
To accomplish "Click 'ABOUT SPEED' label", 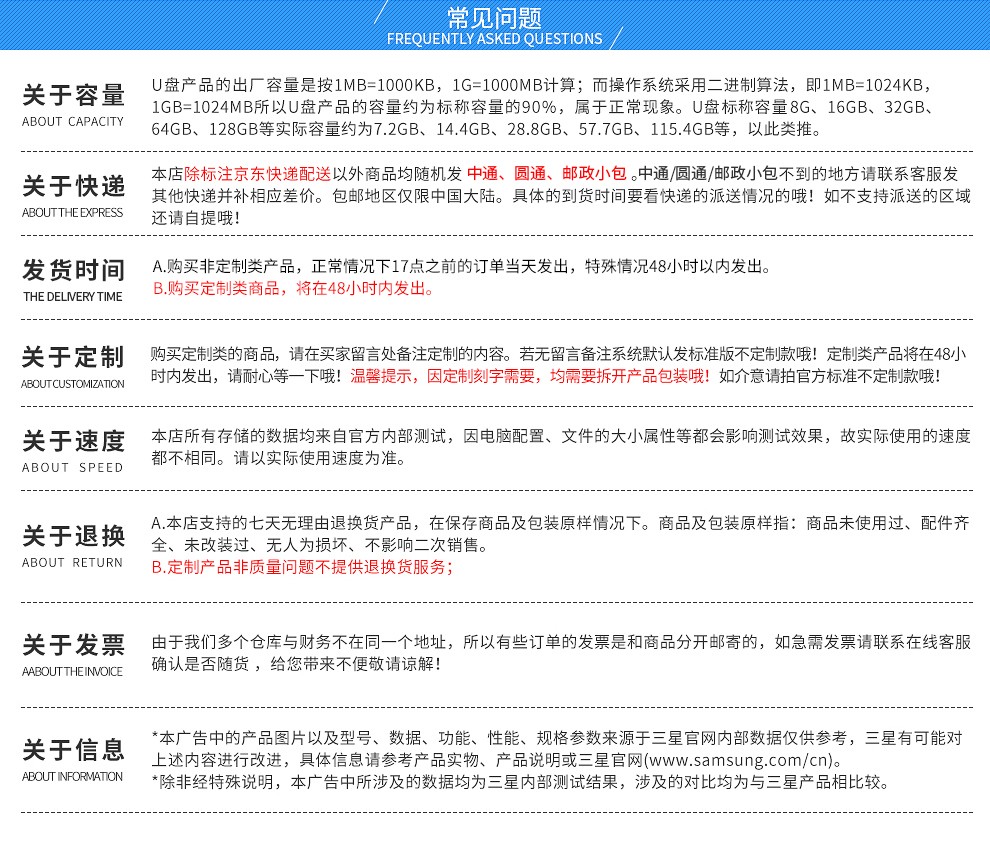I will coord(73,467).
